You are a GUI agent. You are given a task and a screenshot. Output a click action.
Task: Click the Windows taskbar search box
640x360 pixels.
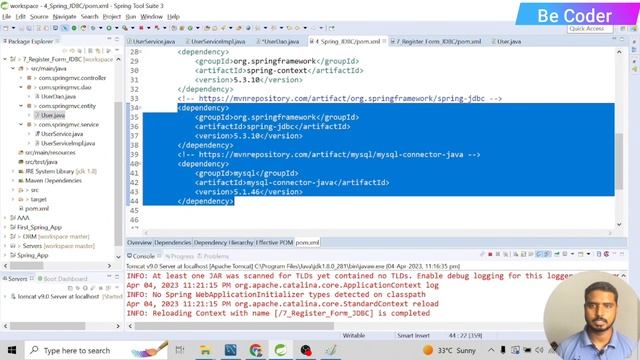coord(96,350)
